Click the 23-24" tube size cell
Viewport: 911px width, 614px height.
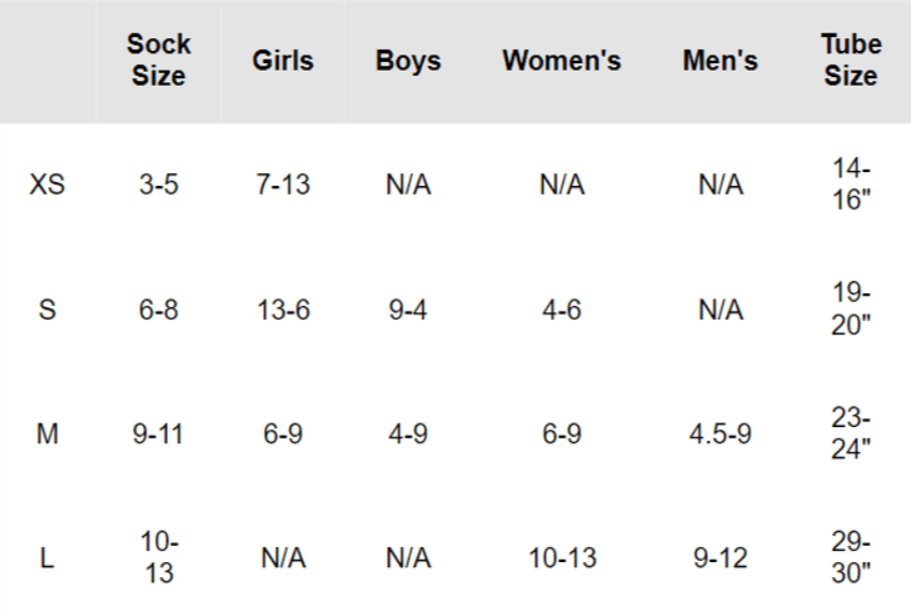tap(851, 433)
